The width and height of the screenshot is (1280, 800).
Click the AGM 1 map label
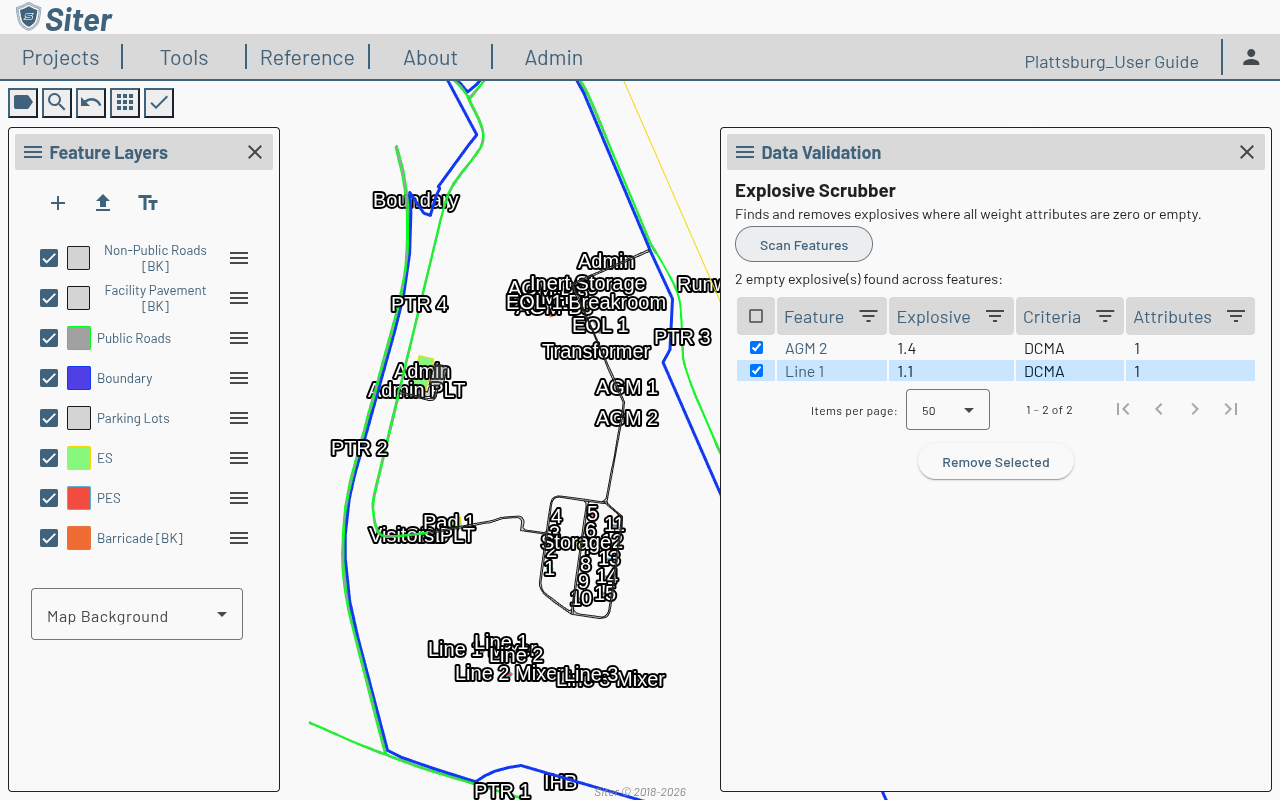[627, 387]
